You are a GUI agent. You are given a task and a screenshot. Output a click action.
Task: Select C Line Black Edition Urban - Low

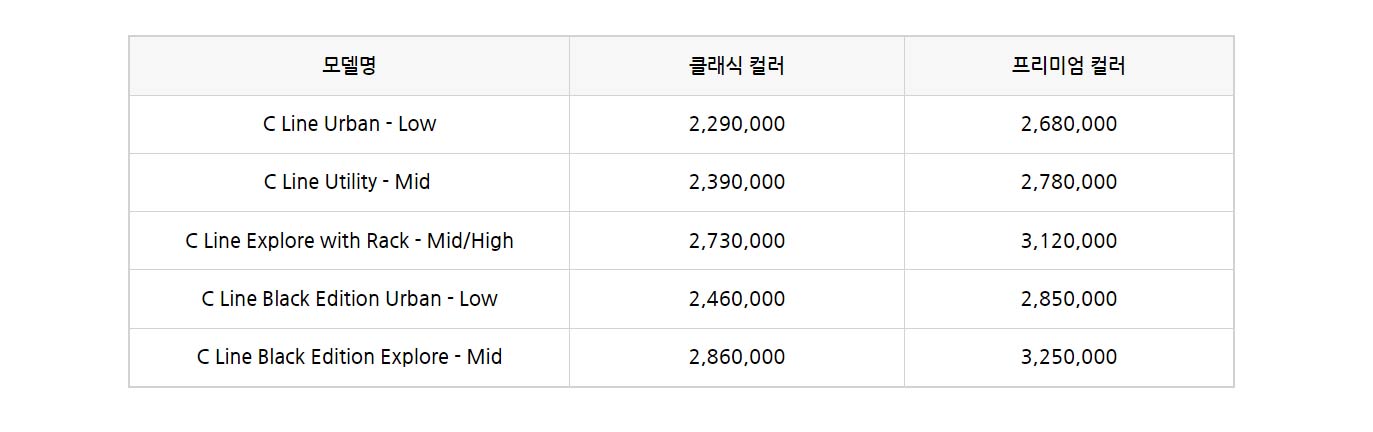coord(349,299)
